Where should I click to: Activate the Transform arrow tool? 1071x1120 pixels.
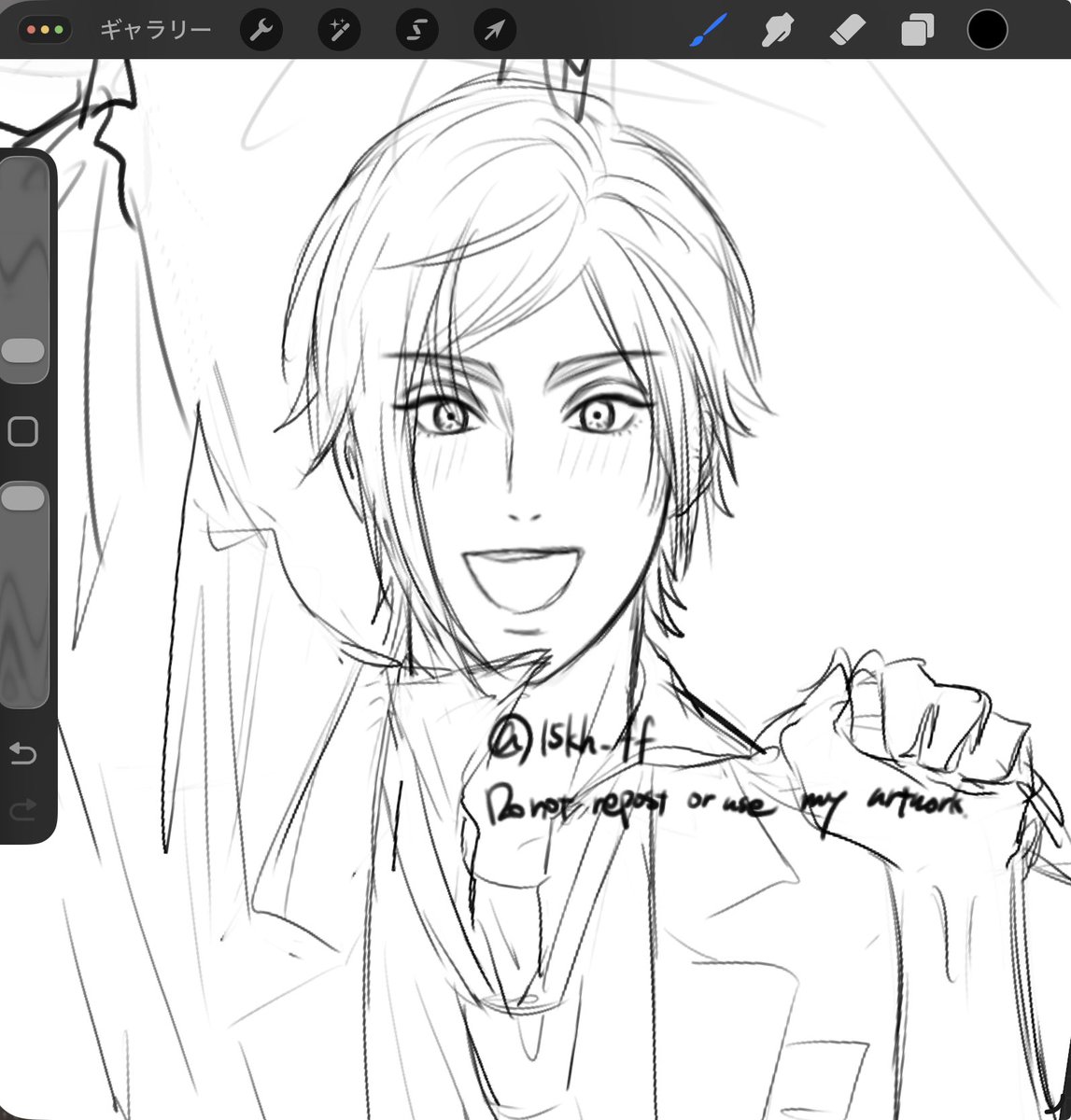[x=495, y=31]
